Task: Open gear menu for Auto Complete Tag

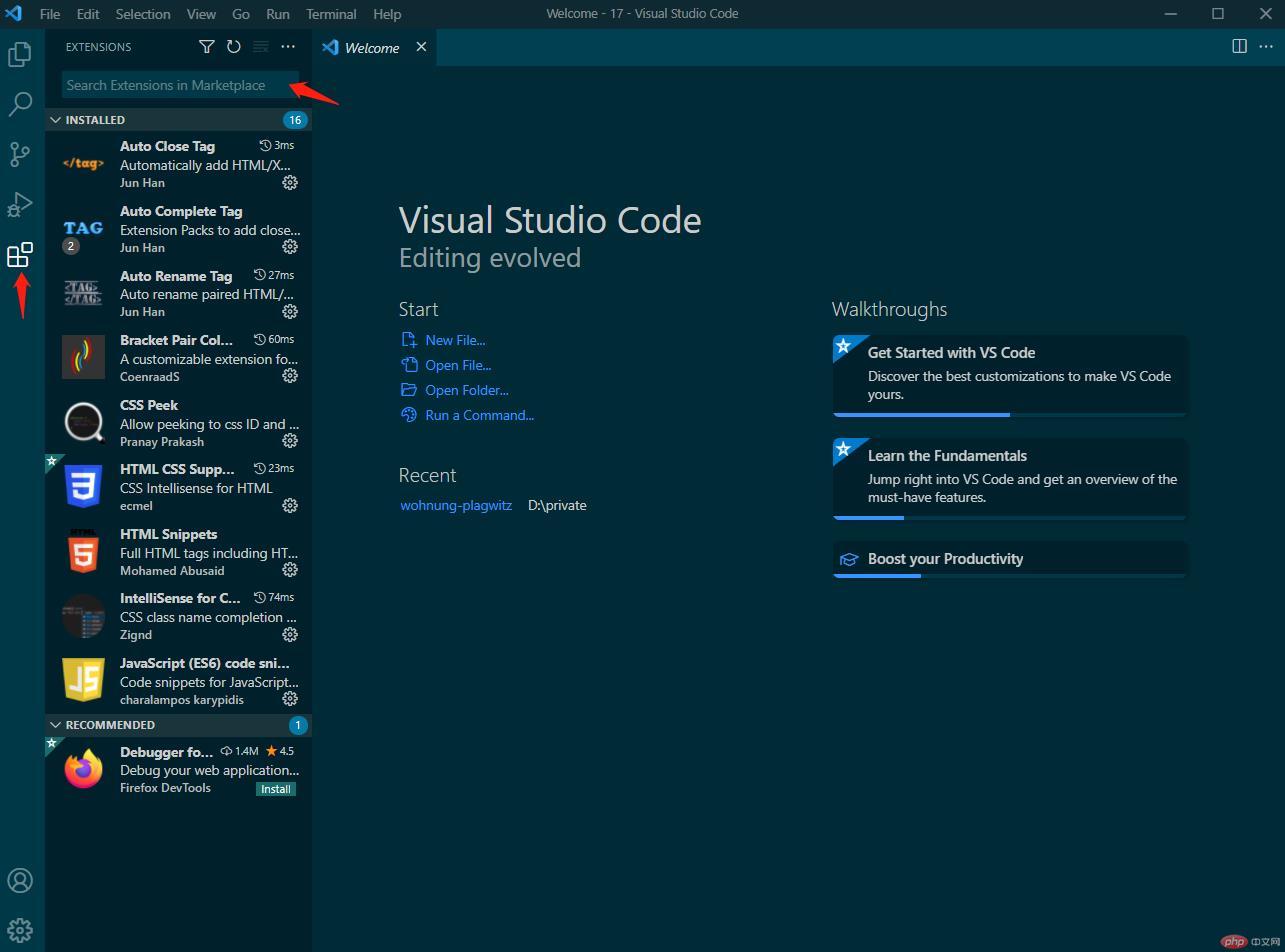Action: pyautogui.click(x=290, y=247)
